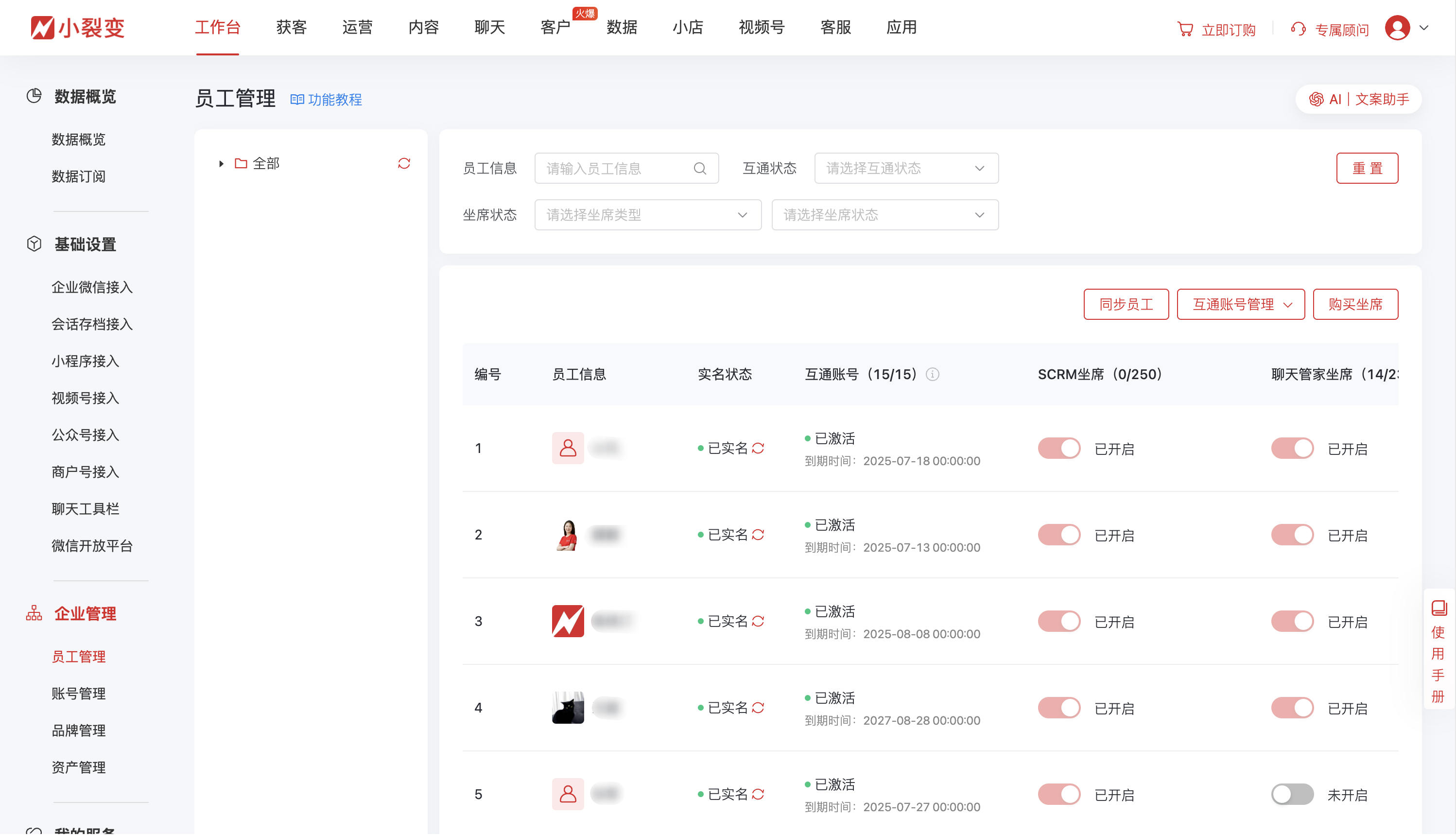Open the 互通账号管理 dropdown button

point(1240,305)
